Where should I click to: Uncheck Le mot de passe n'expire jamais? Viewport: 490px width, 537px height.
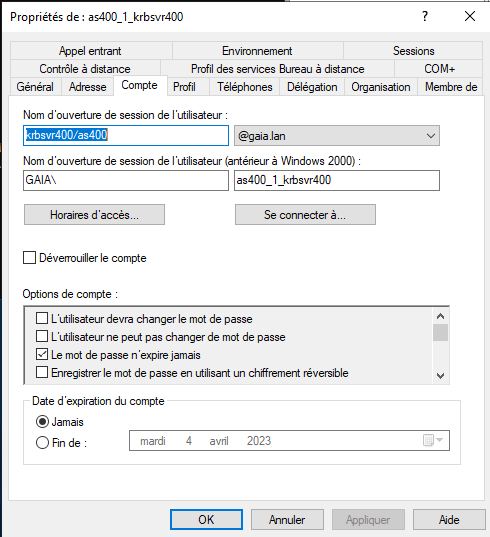(x=42, y=354)
